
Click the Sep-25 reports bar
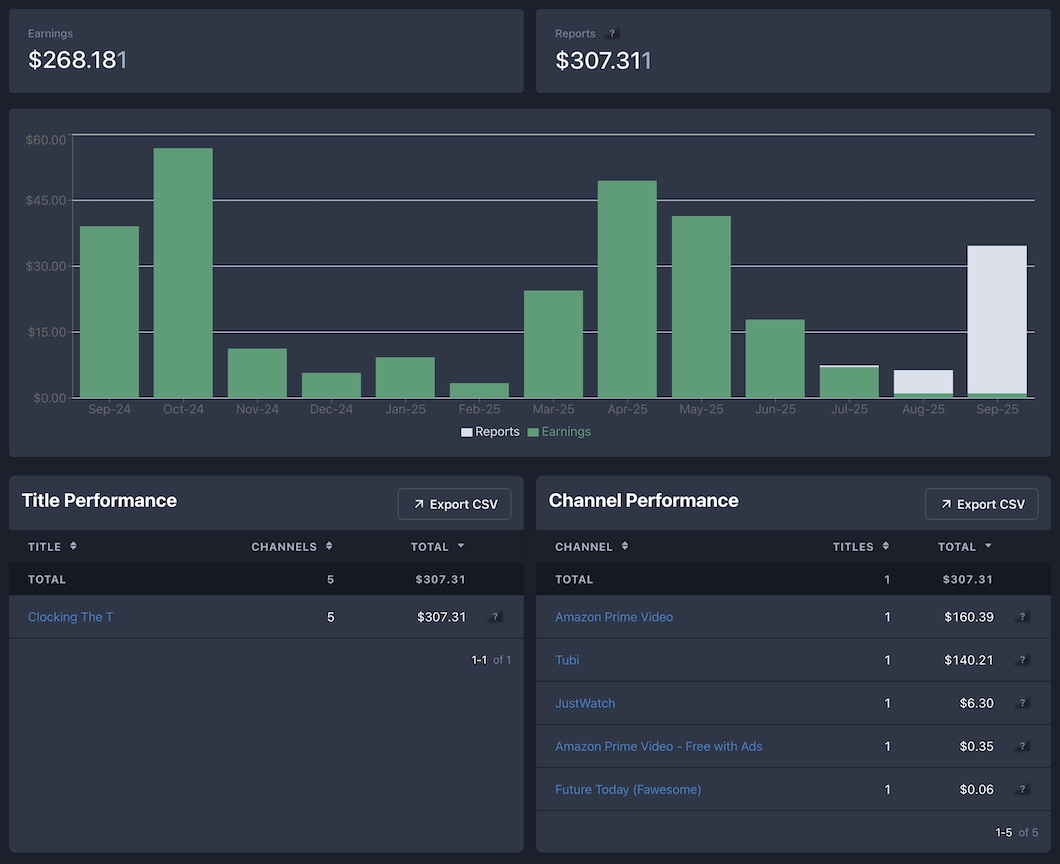pos(997,318)
